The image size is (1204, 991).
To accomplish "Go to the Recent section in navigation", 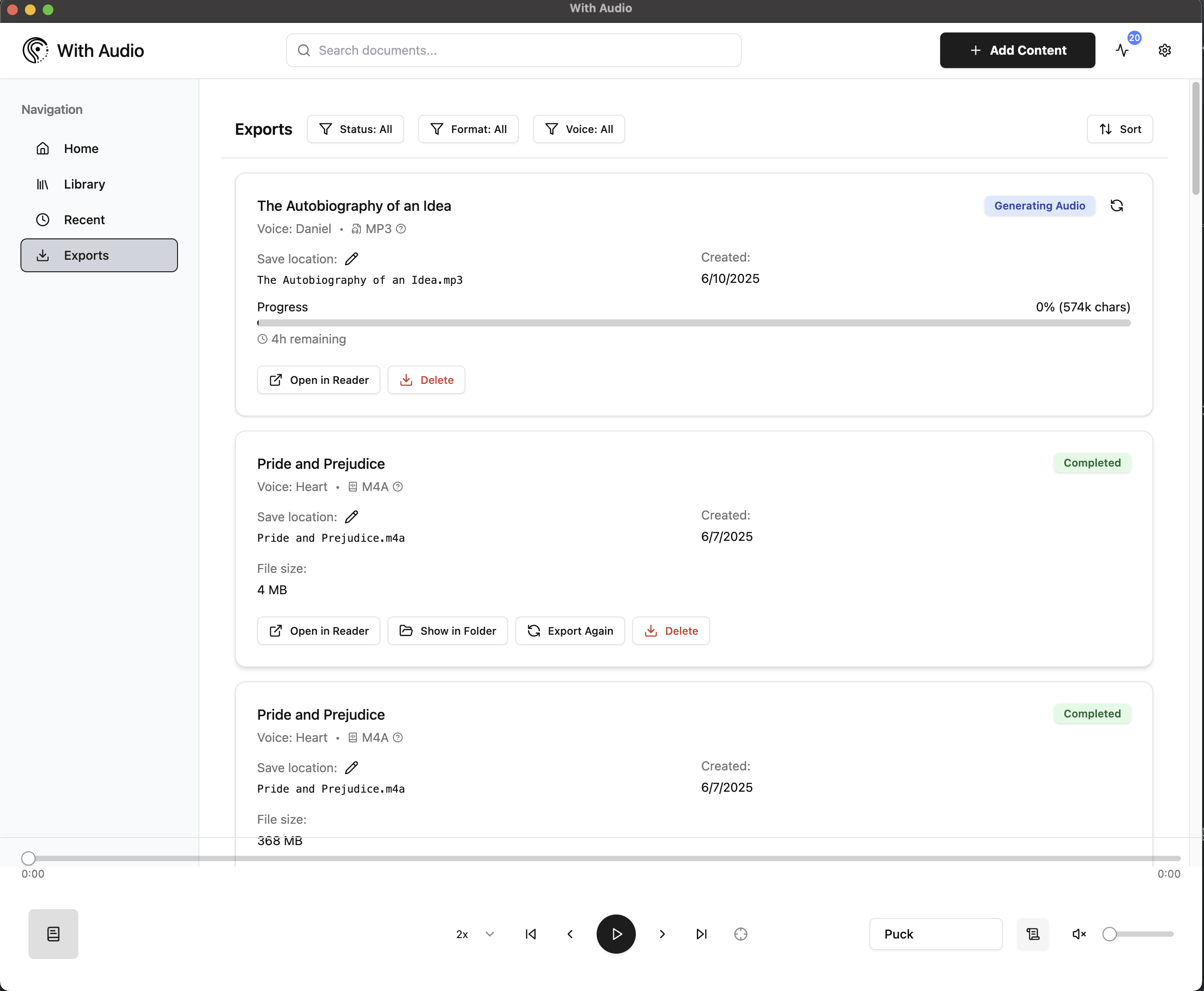I will (x=84, y=219).
